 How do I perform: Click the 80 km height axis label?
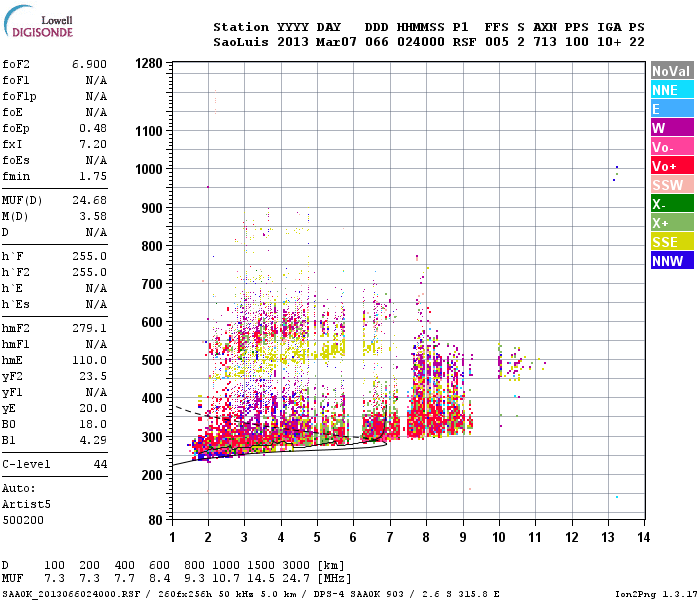(x=155, y=520)
